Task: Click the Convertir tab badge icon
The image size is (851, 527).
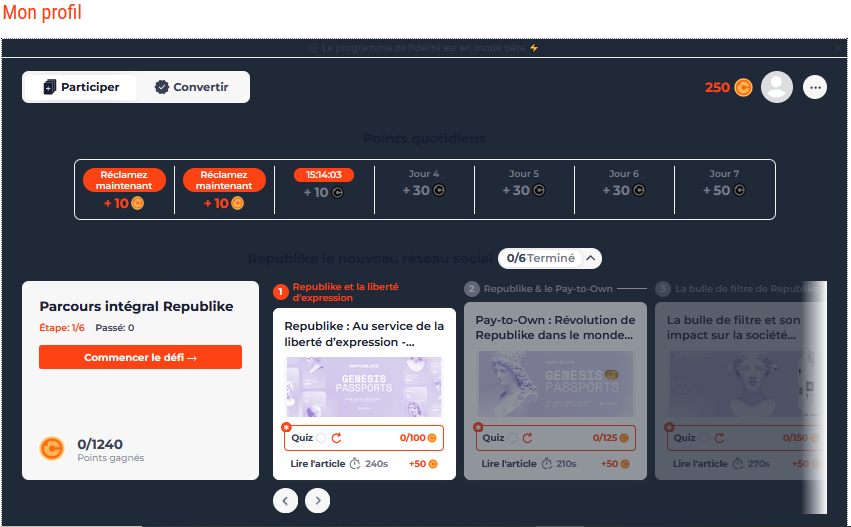Action: [162, 87]
